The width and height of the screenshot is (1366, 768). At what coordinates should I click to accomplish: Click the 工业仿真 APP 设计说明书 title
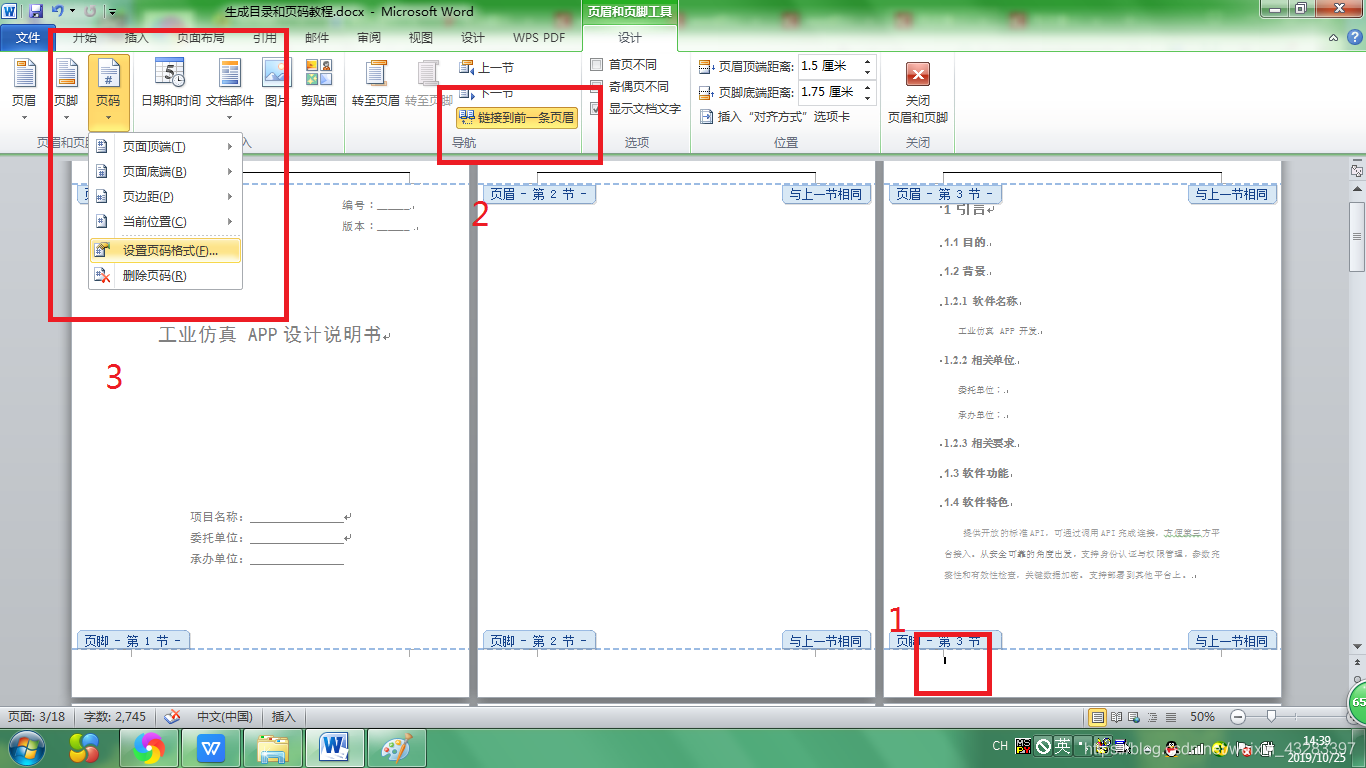pyautogui.click(x=270, y=335)
